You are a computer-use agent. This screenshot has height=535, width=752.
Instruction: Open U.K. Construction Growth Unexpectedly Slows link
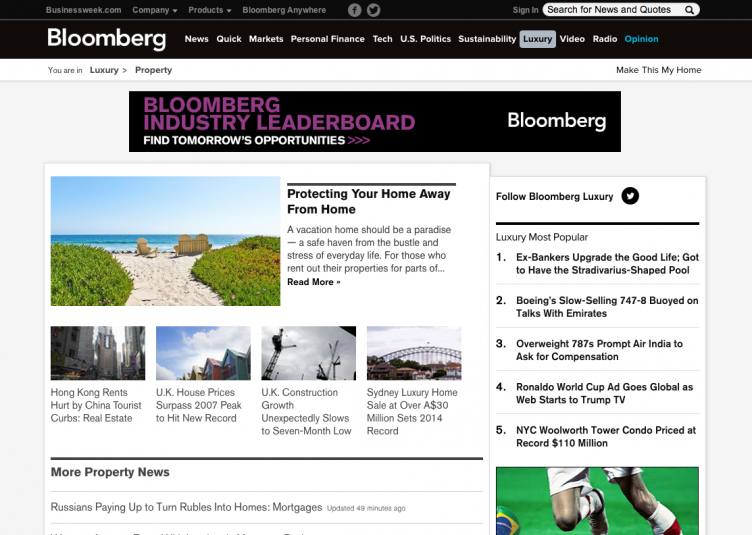tap(306, 411)
